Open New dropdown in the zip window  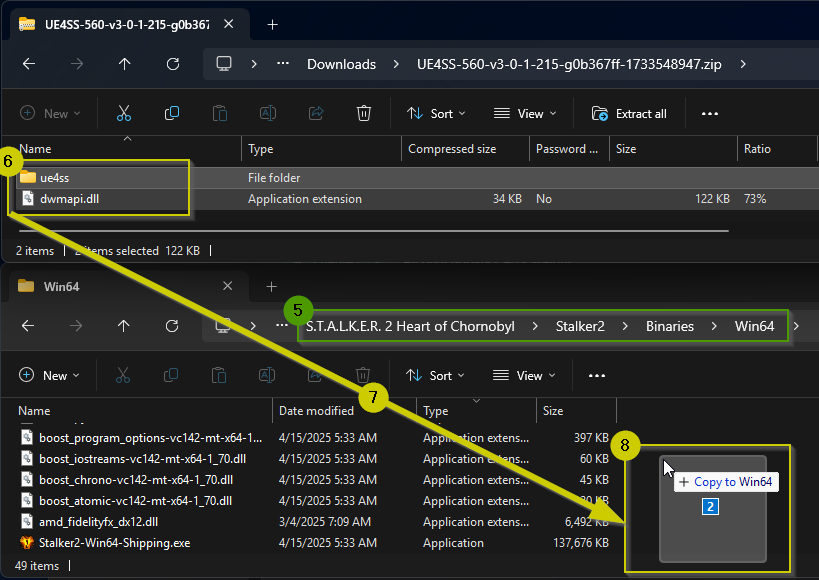click(x=50, y=113)
